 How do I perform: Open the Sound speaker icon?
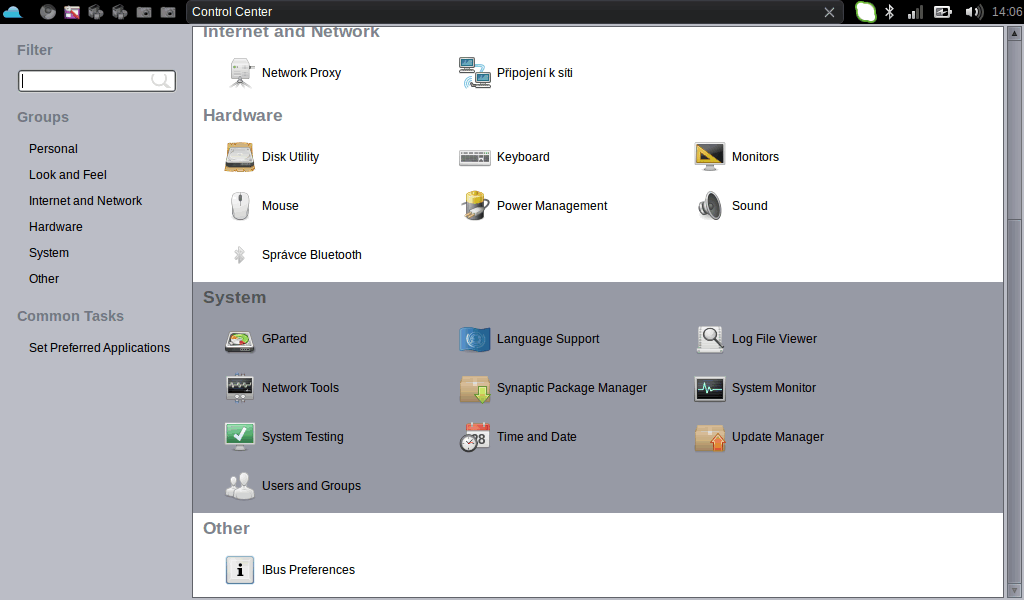[710, 206]
